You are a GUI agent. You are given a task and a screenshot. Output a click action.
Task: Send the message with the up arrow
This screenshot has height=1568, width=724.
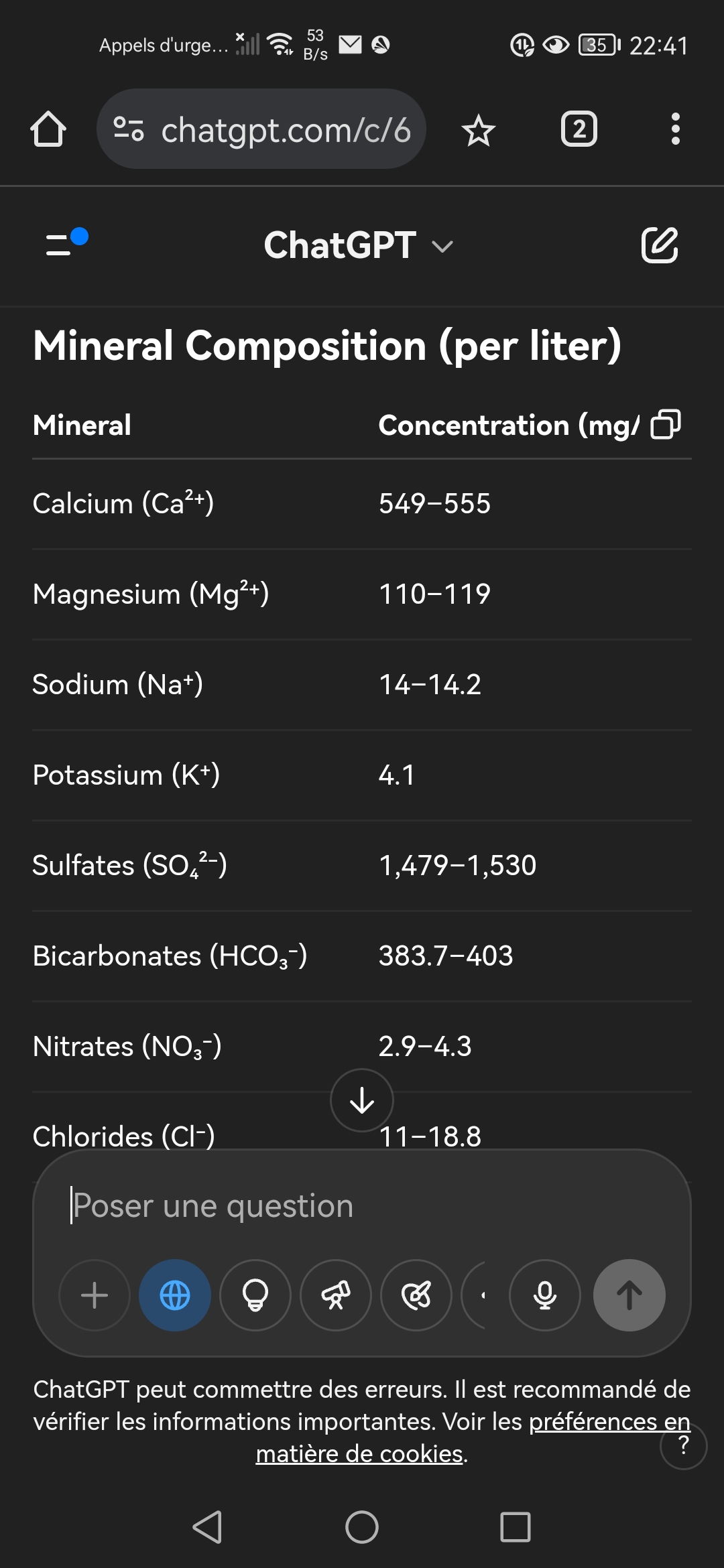point(629,1295)
